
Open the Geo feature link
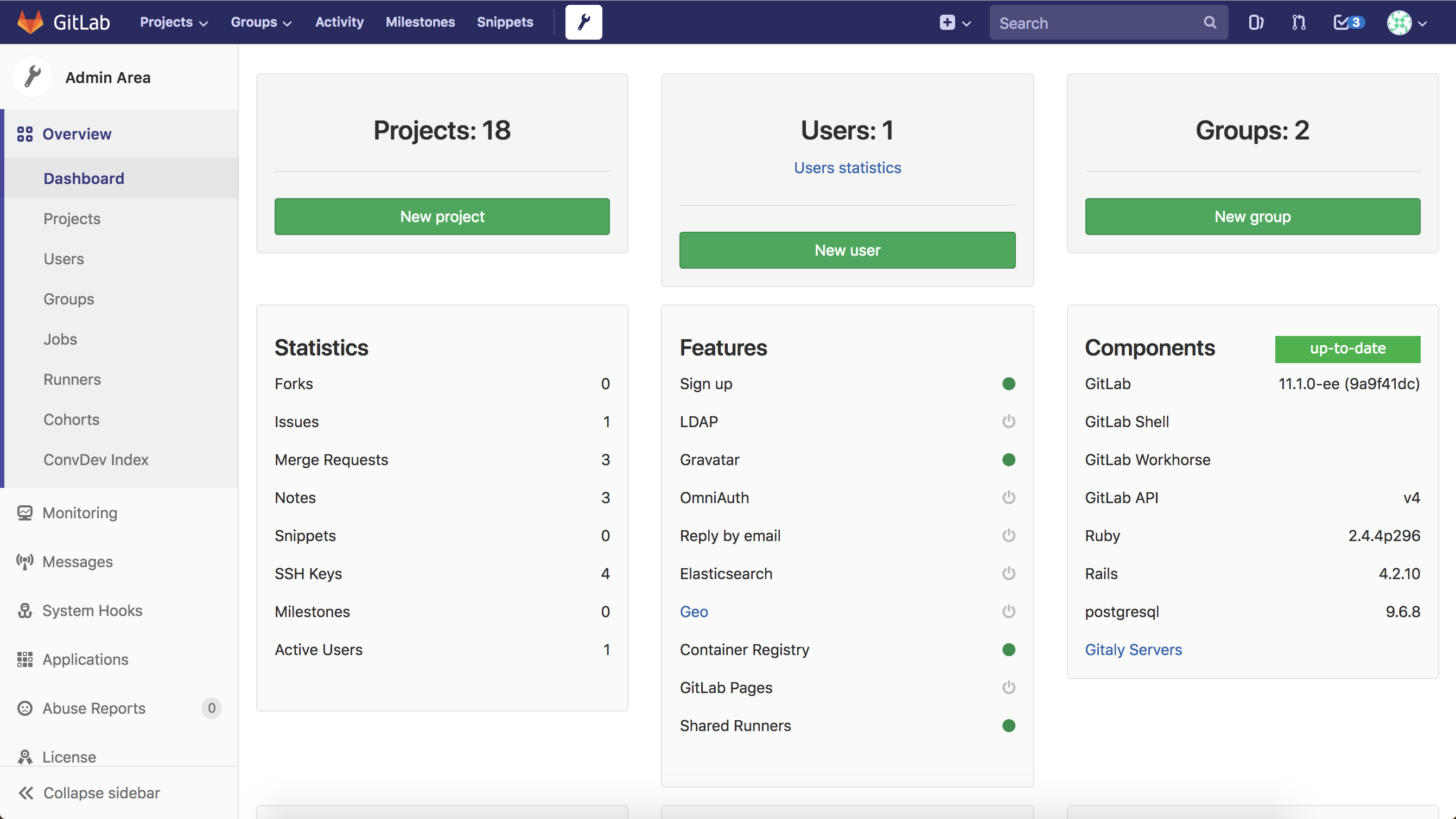point(694,611)
